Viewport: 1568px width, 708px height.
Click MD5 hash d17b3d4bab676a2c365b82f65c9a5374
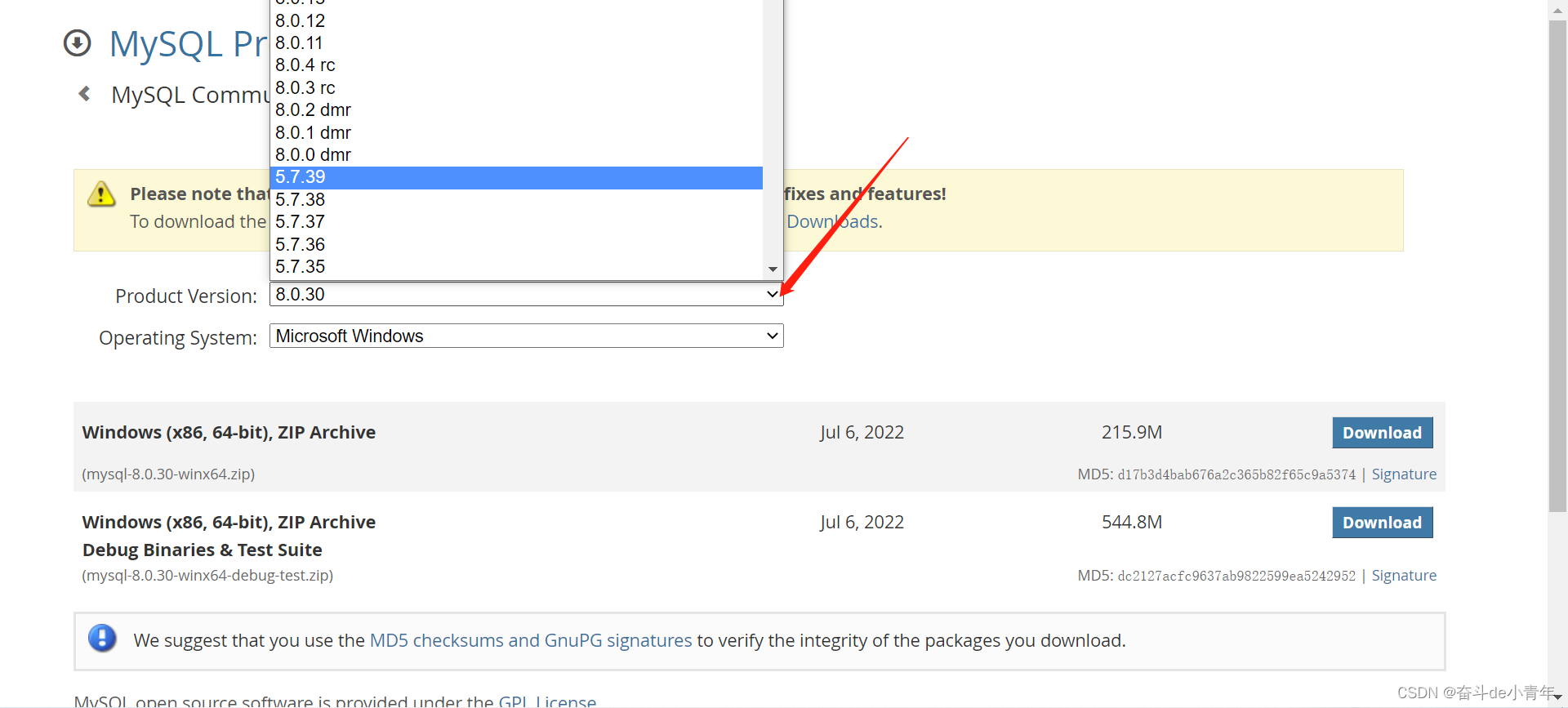point(1236,474)
